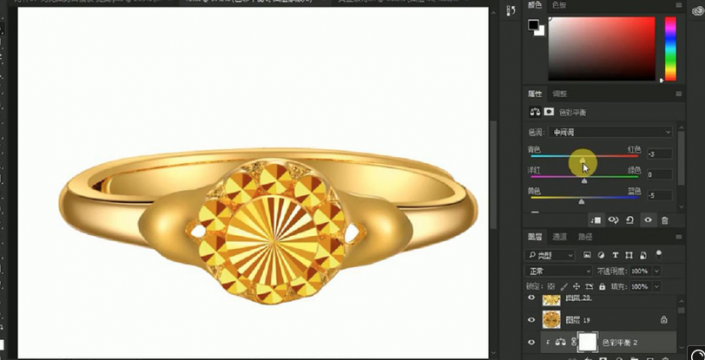Image resolution: width=705 pixels, height=360 pixels.
Task: Click the lock image pixels brush icon
Action: click(x=564, y=286)
